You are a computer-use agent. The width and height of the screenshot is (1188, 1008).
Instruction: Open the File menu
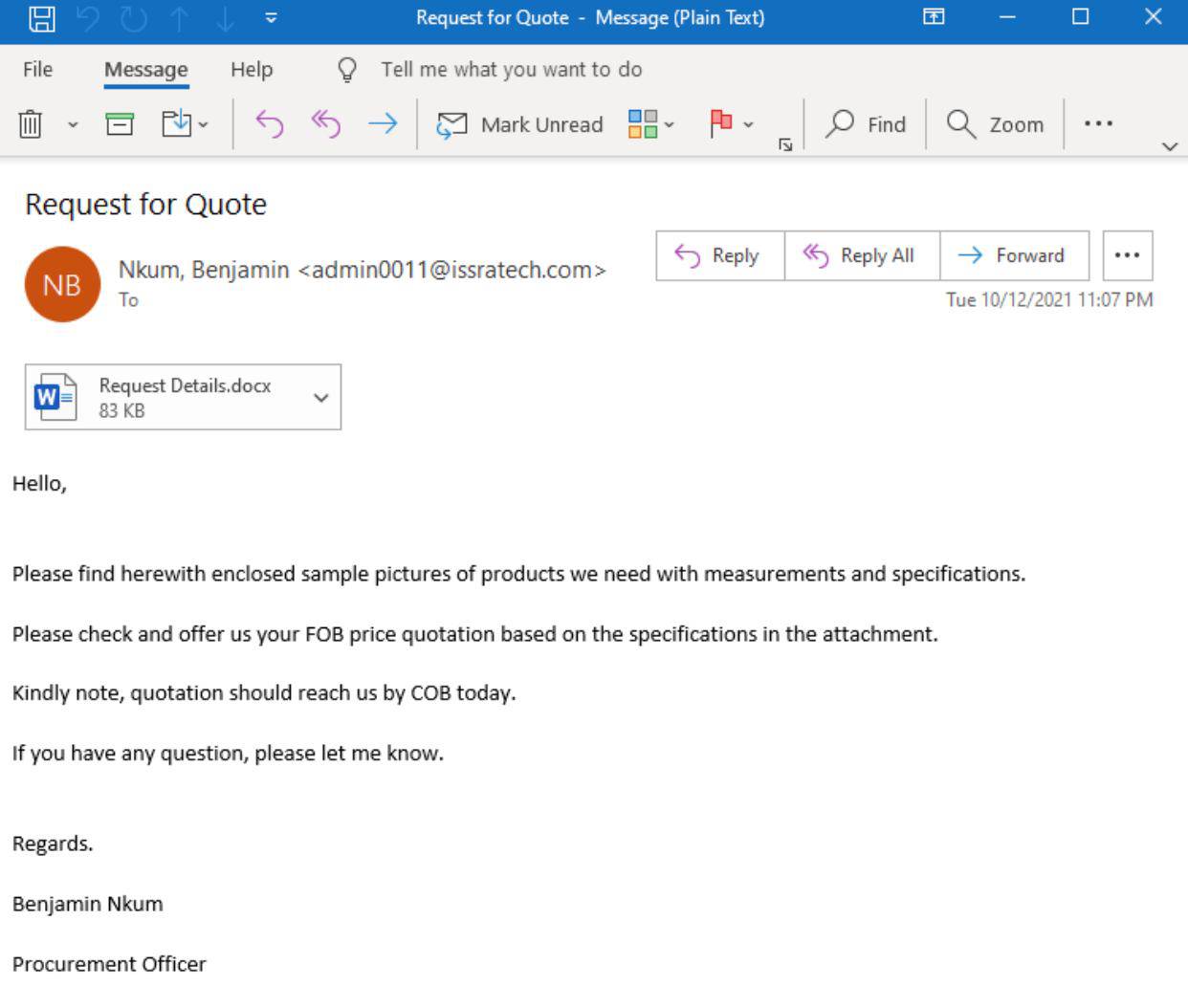click(38, 70)
